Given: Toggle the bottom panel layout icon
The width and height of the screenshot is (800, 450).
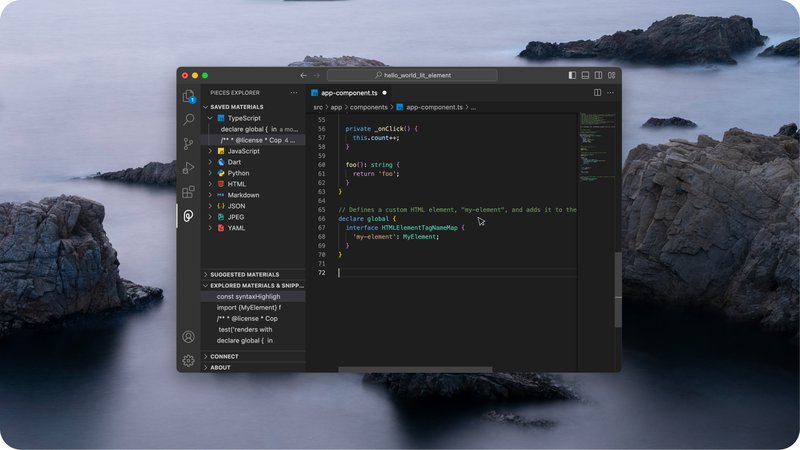Looking at the screenshot, I should tap(586, 76).
